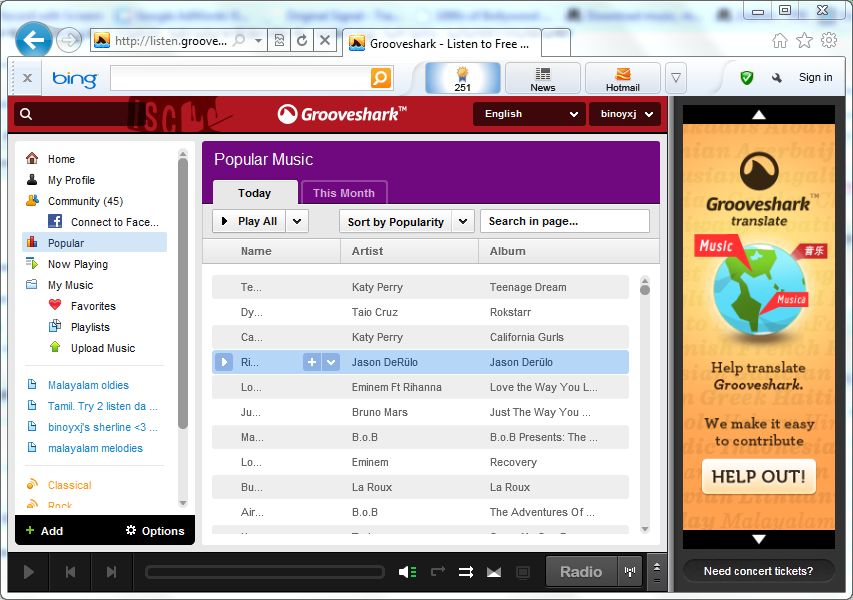Viewport: 853px width, 600px height.
Task: Click the Grooveshark search magnifier icon
Action: pos(26,114)
